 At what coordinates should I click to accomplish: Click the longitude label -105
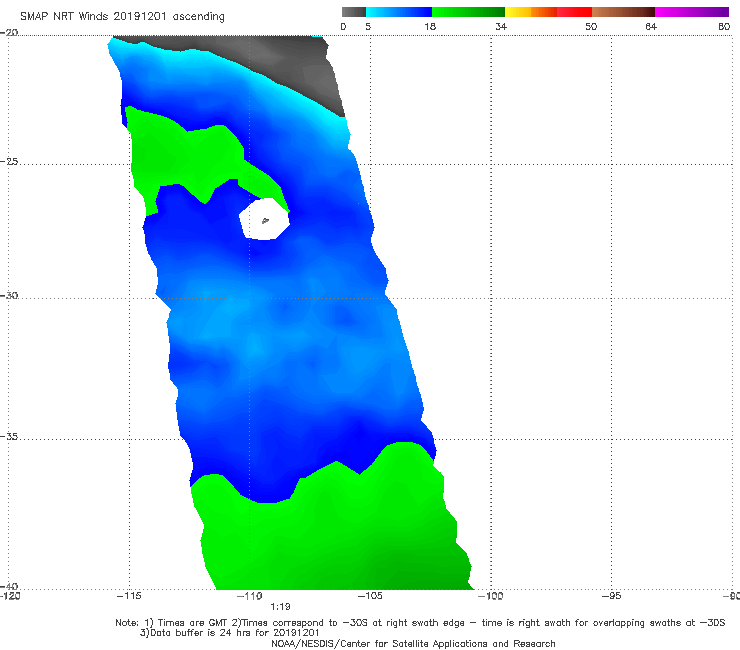point(370,596)
